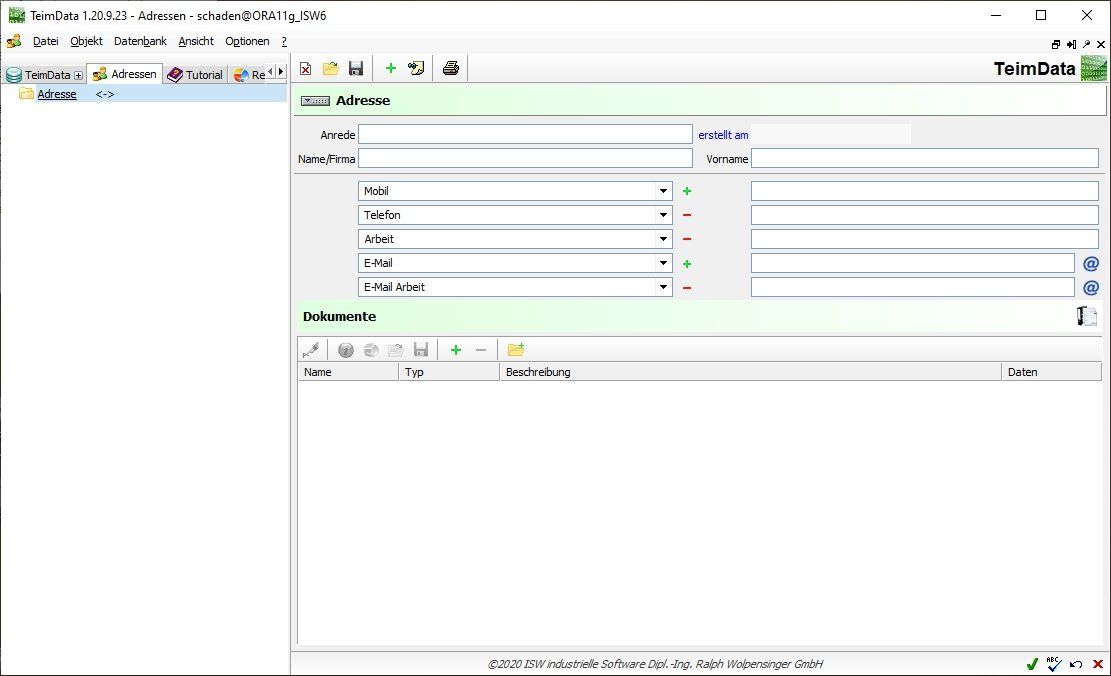Switch to the Tutorial tab

click(196, 75)
